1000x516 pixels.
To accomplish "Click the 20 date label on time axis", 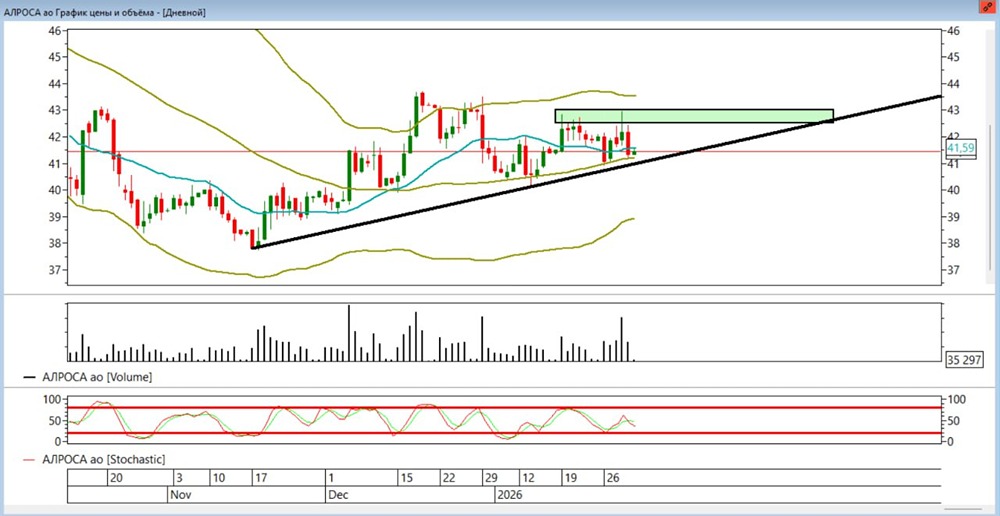I will (117, 478).
